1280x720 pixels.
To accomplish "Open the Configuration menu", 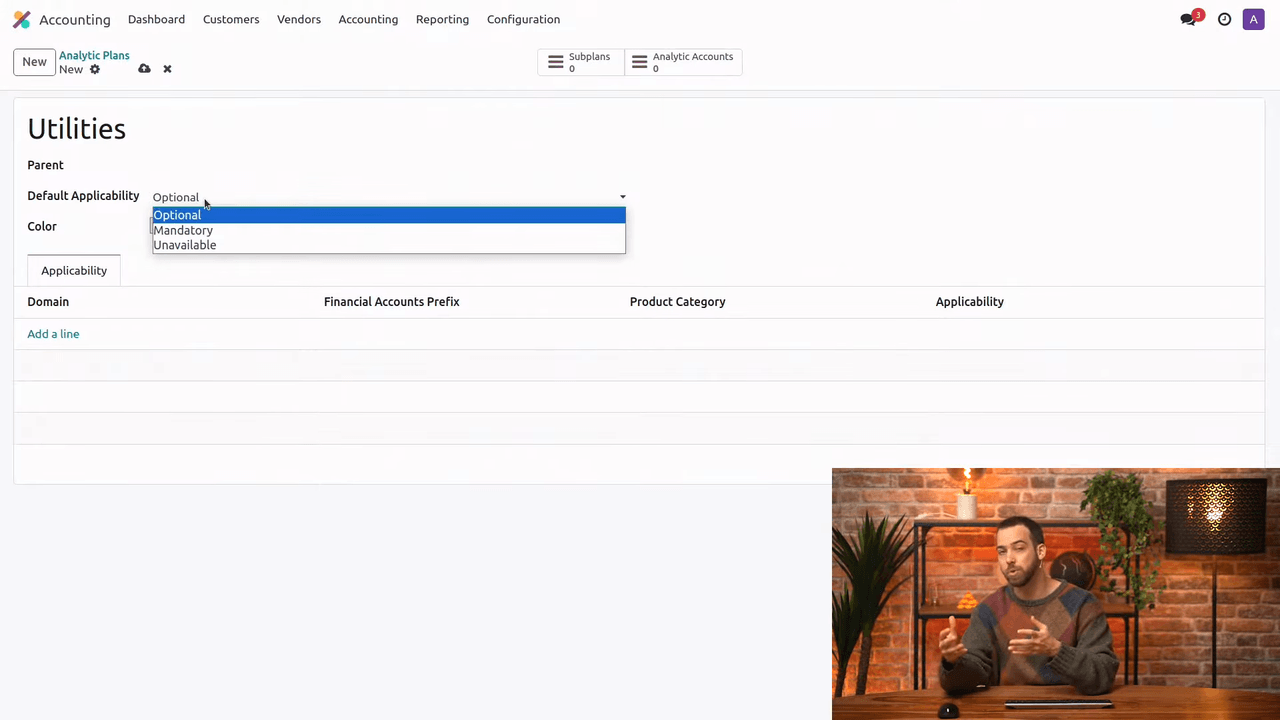I will [x=523, y=19].
